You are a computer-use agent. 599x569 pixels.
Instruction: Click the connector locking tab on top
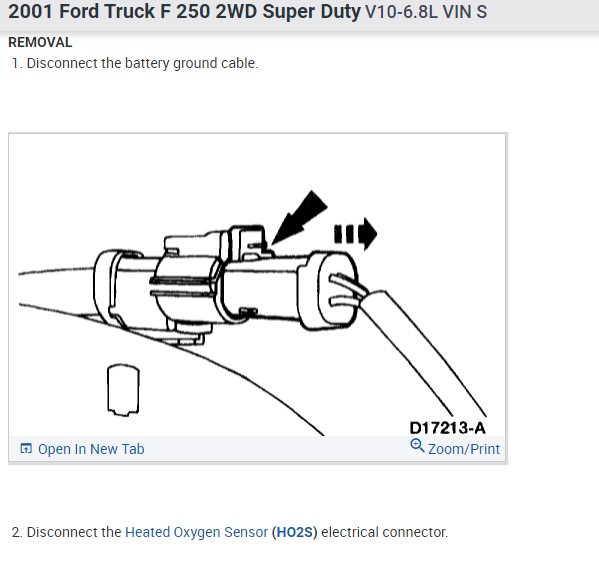[246, 243]
